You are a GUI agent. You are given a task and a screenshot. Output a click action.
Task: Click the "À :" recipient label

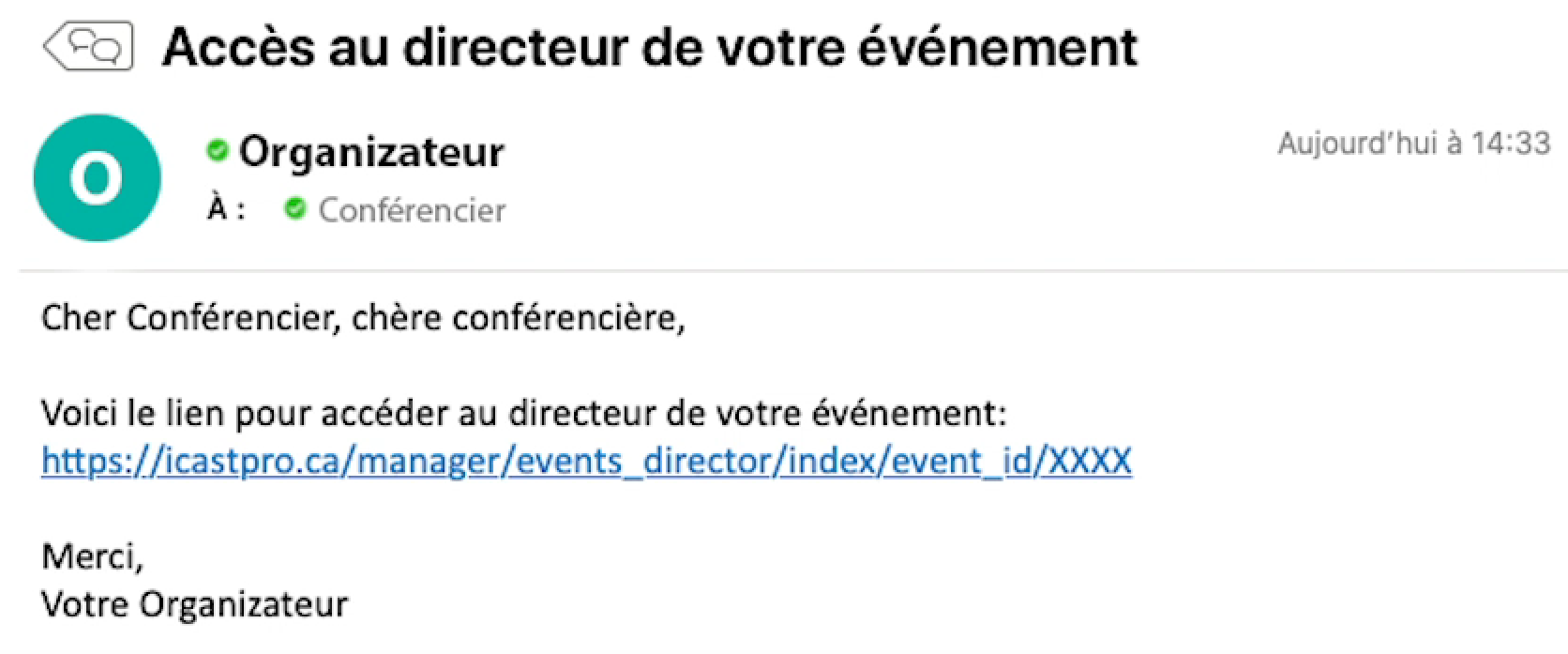tap(226, 209)
